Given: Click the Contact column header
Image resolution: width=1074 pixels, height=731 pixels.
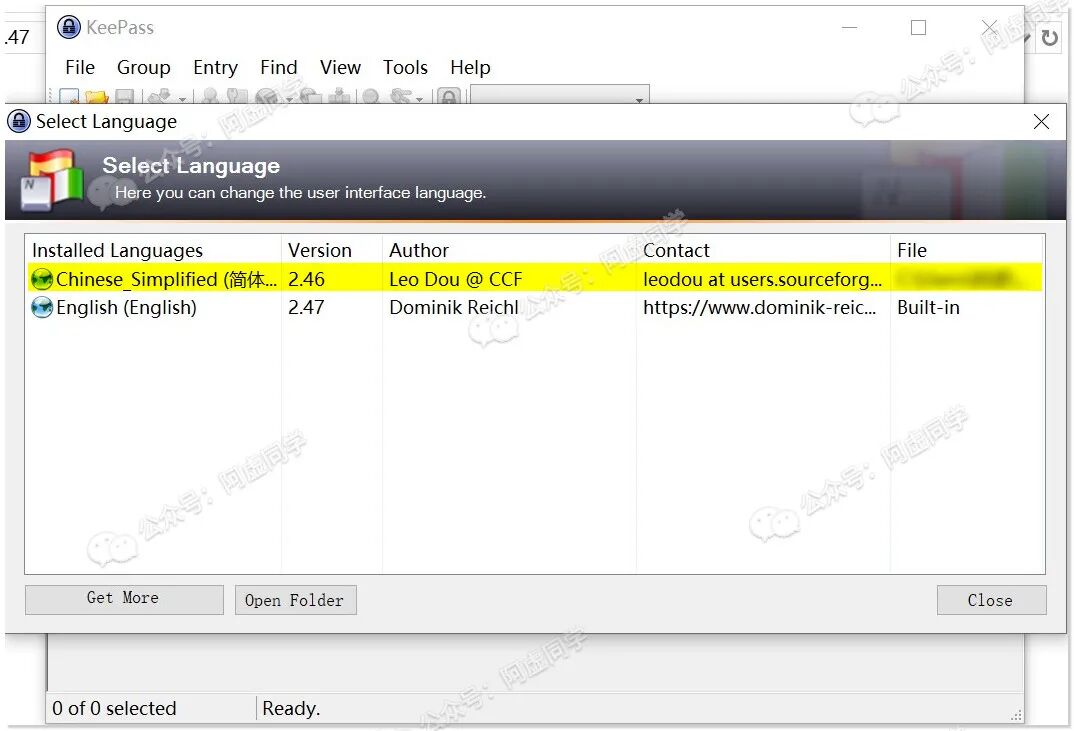Looking at the screenshot, I should pyautogui.click(x=763, y=250).
